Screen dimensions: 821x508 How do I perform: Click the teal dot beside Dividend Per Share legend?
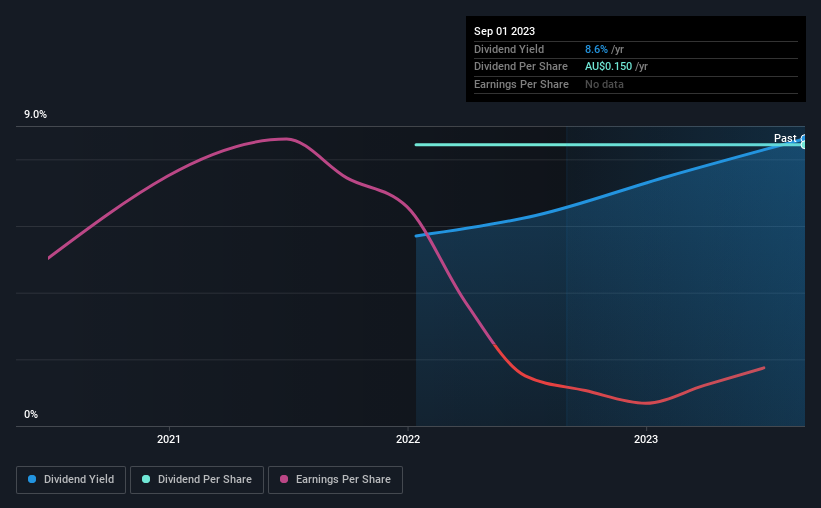pyautogui.click(x=146, y=479)
